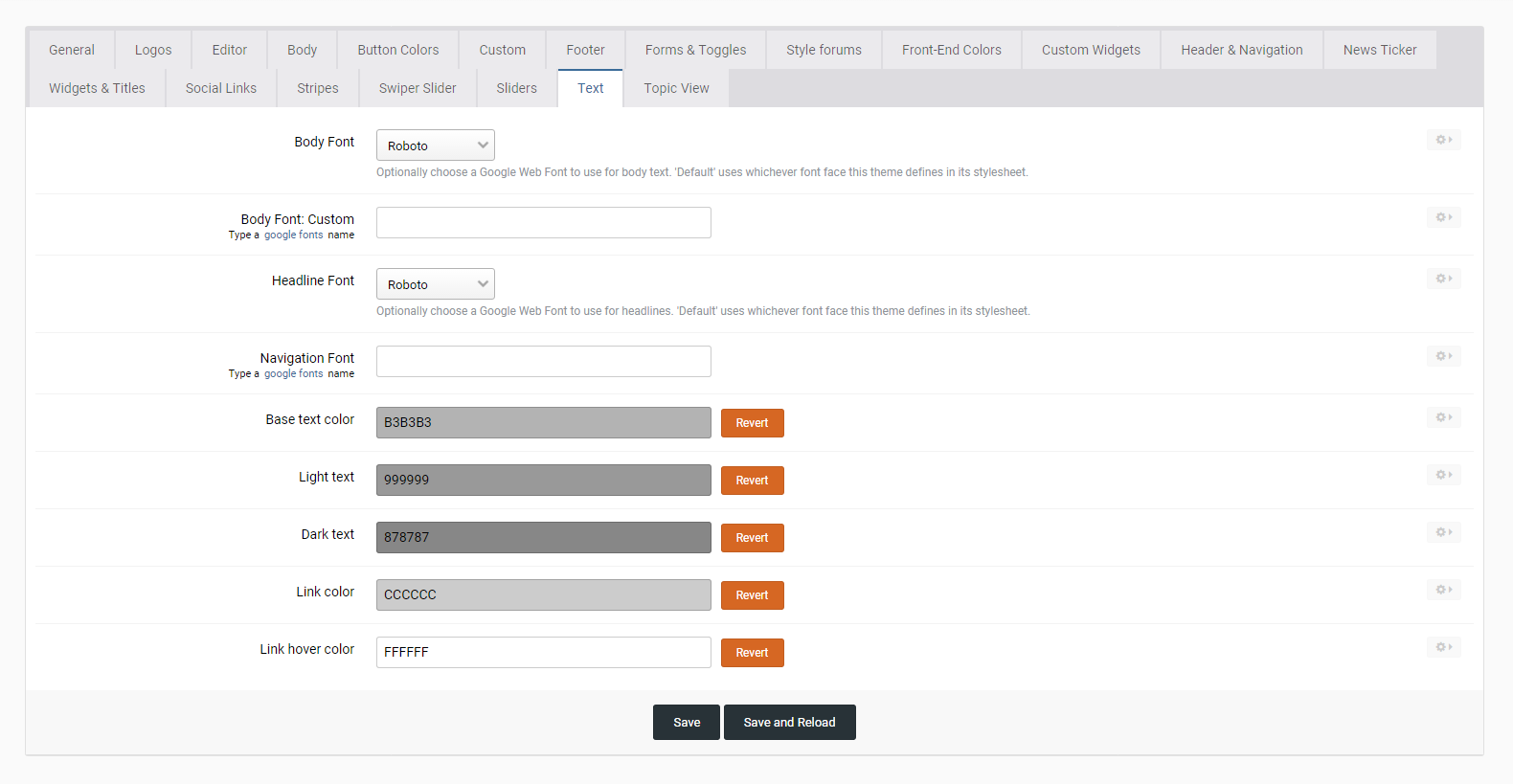Click Save and Reload button
The image size is (1513, 784).
coord(789,723)
